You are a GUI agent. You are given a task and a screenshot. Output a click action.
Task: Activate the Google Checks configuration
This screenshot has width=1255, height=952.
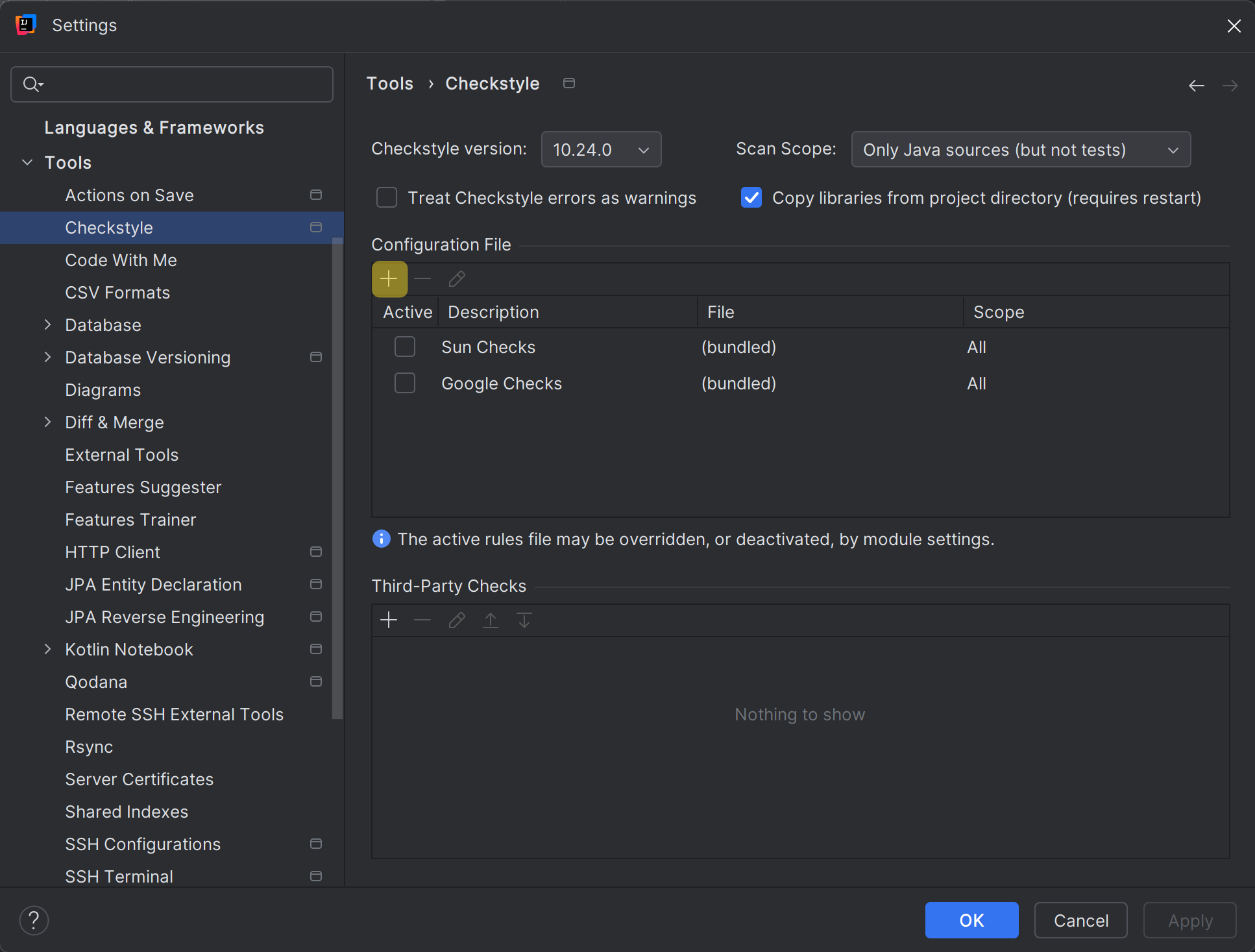pyautogui.click(x=405, y=384)
